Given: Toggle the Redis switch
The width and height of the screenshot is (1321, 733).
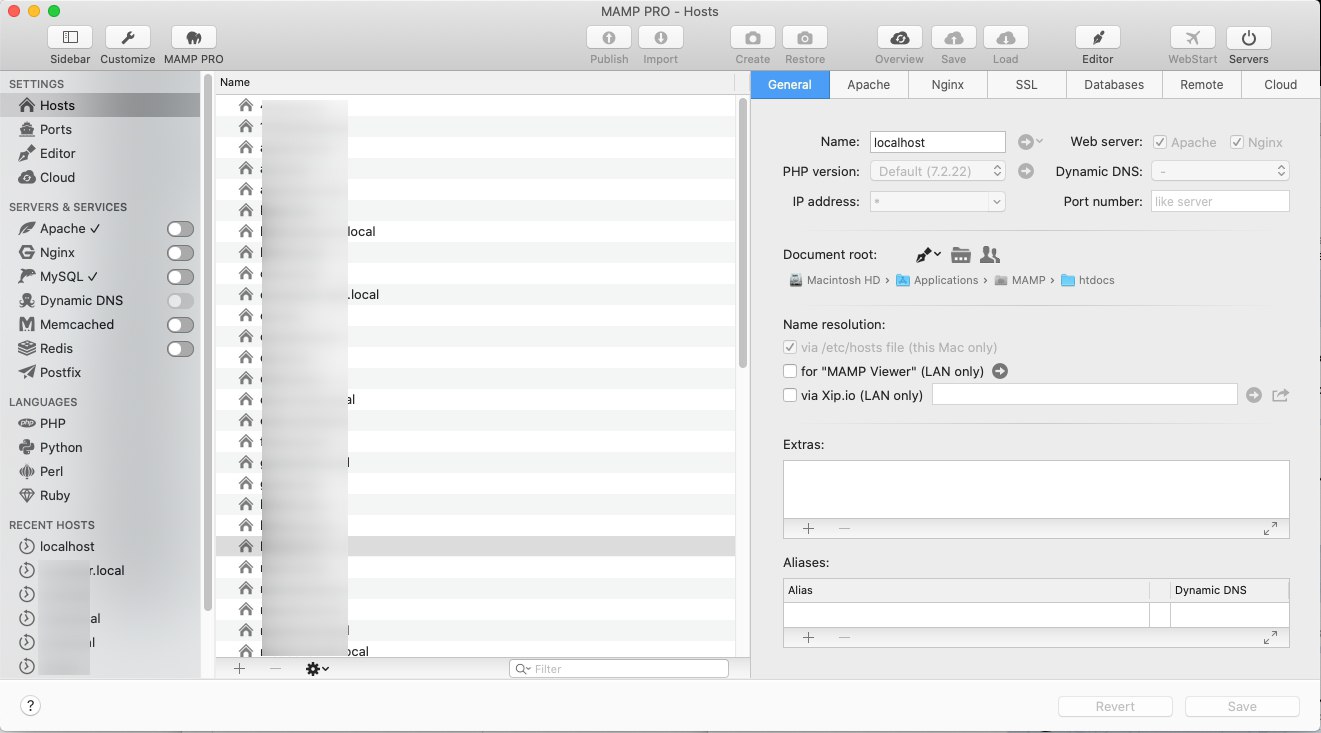Looking at the screenshot, I should coord(180,349).
